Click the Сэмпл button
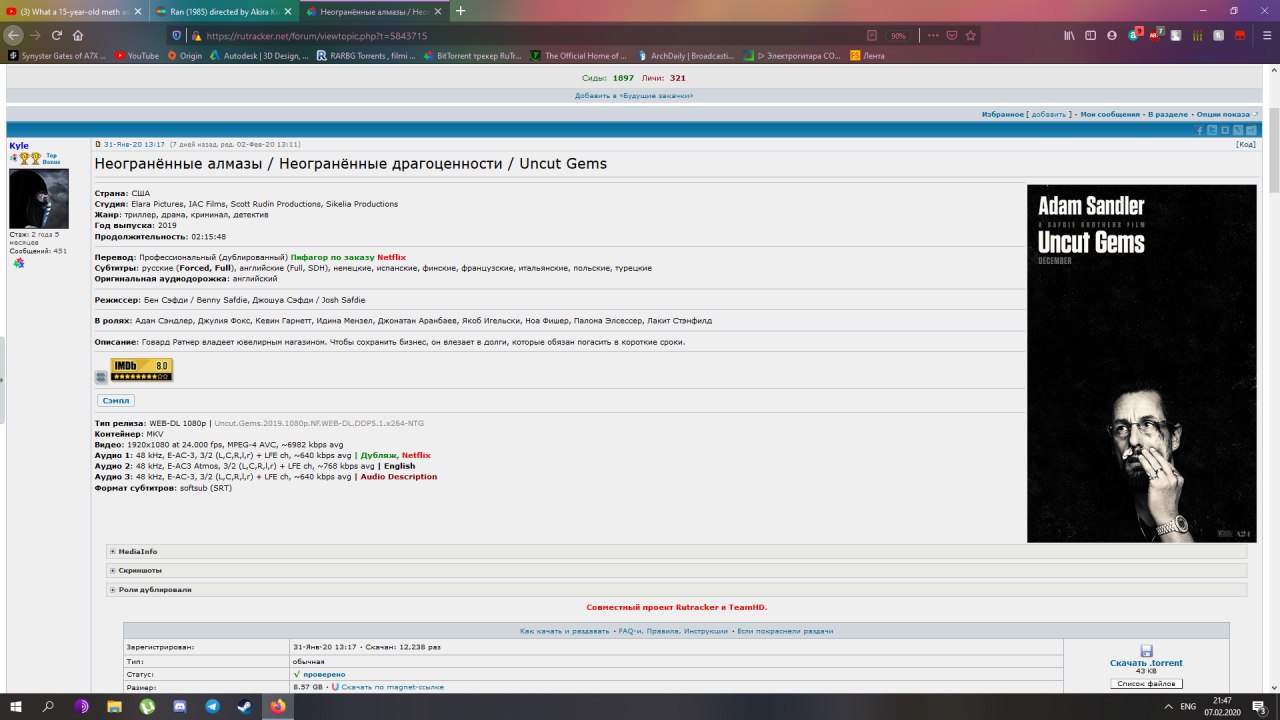 pyautogui.click(x=116, y=400)
